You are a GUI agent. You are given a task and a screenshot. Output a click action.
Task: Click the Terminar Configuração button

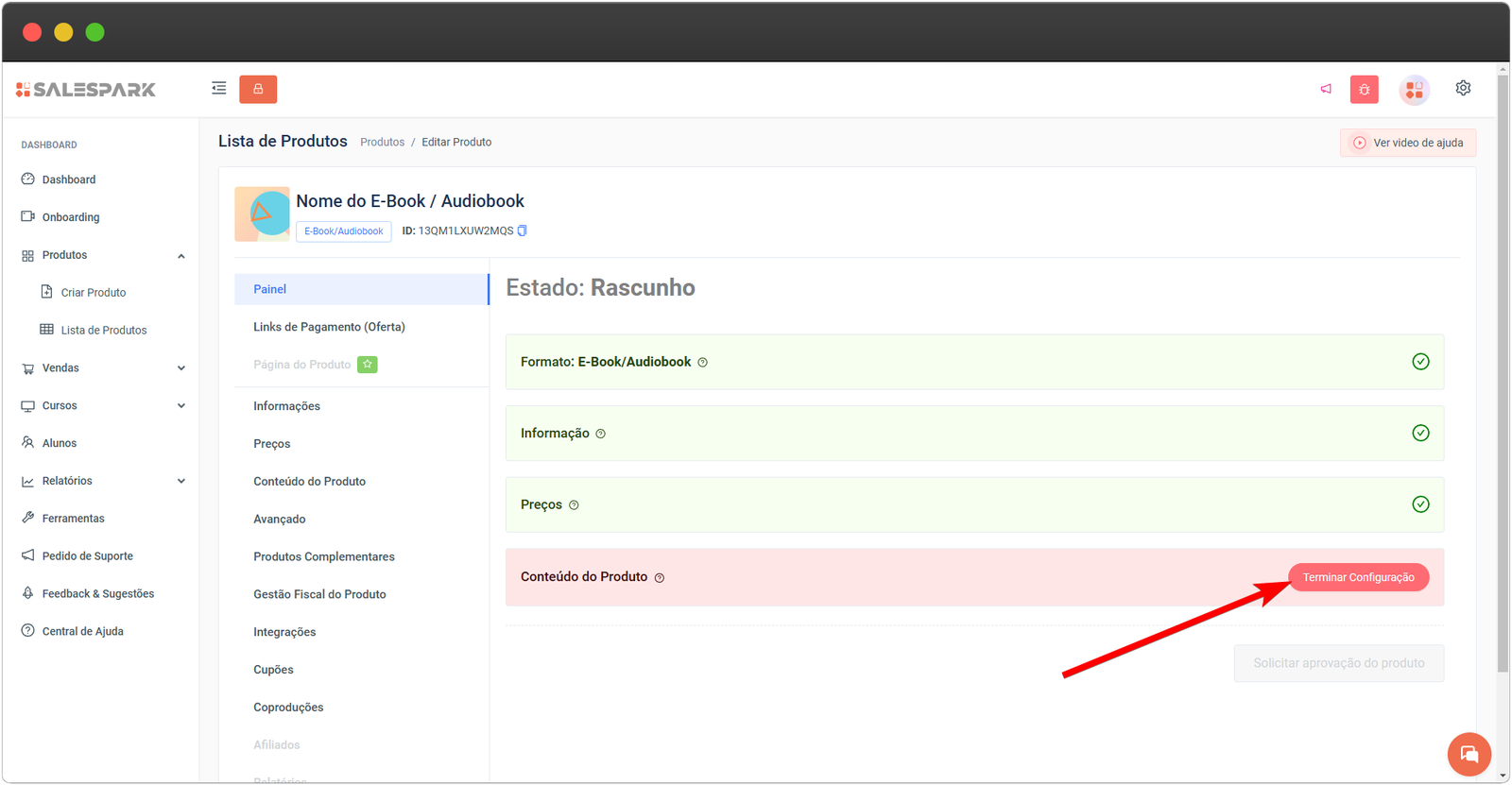(1358, 577)
